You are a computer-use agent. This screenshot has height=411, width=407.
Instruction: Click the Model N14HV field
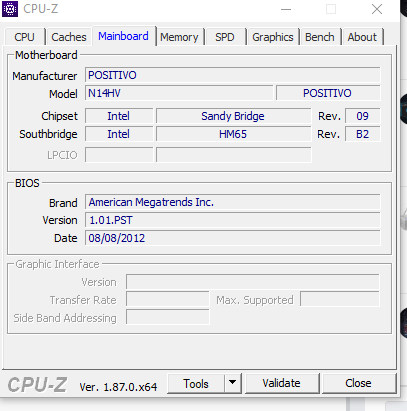[x=179, y=93]
